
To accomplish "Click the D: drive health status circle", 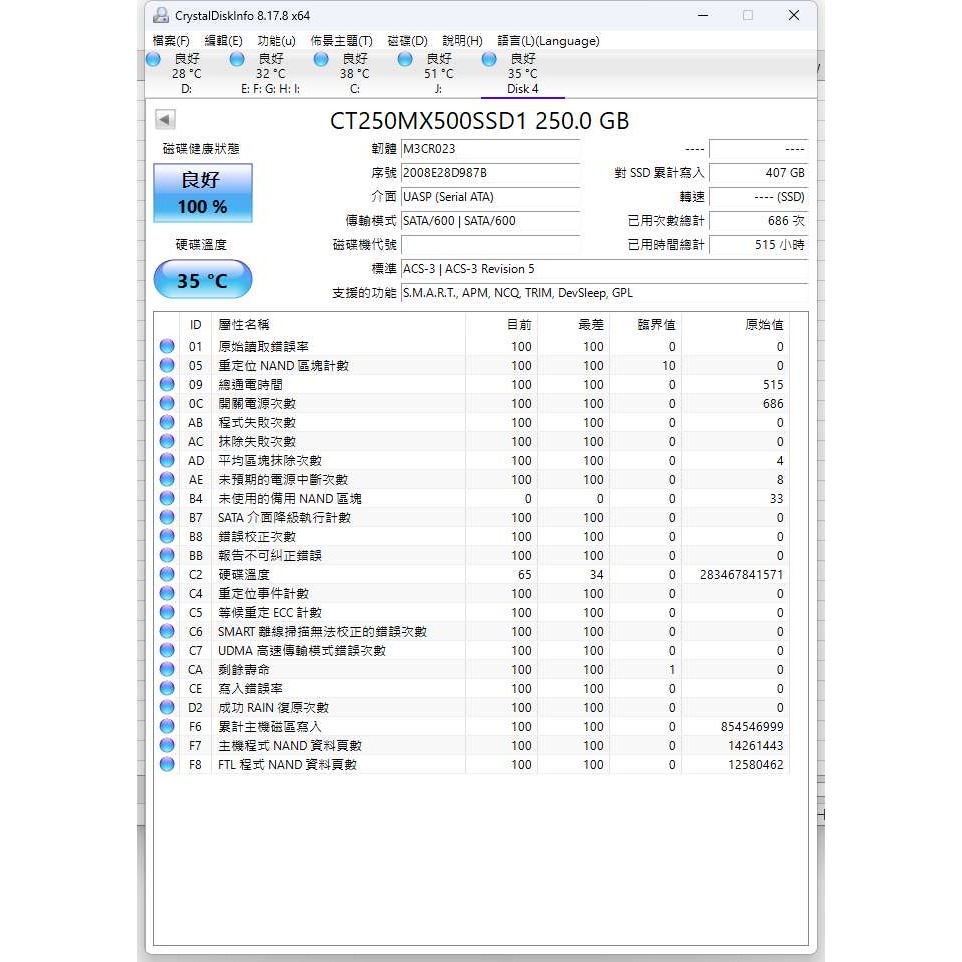I will click(153, 60).
